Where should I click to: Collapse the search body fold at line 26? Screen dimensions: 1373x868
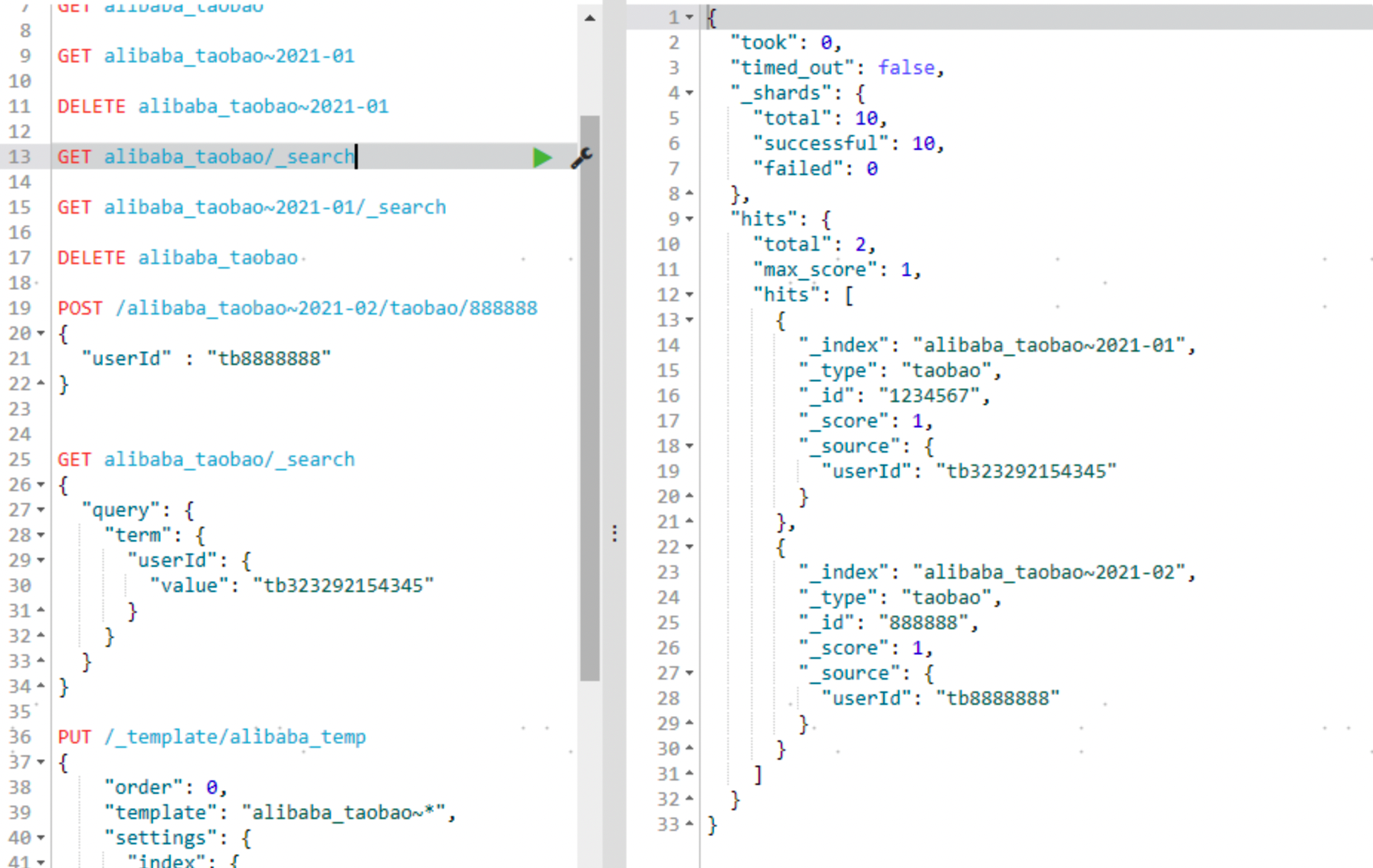[41, 485]
